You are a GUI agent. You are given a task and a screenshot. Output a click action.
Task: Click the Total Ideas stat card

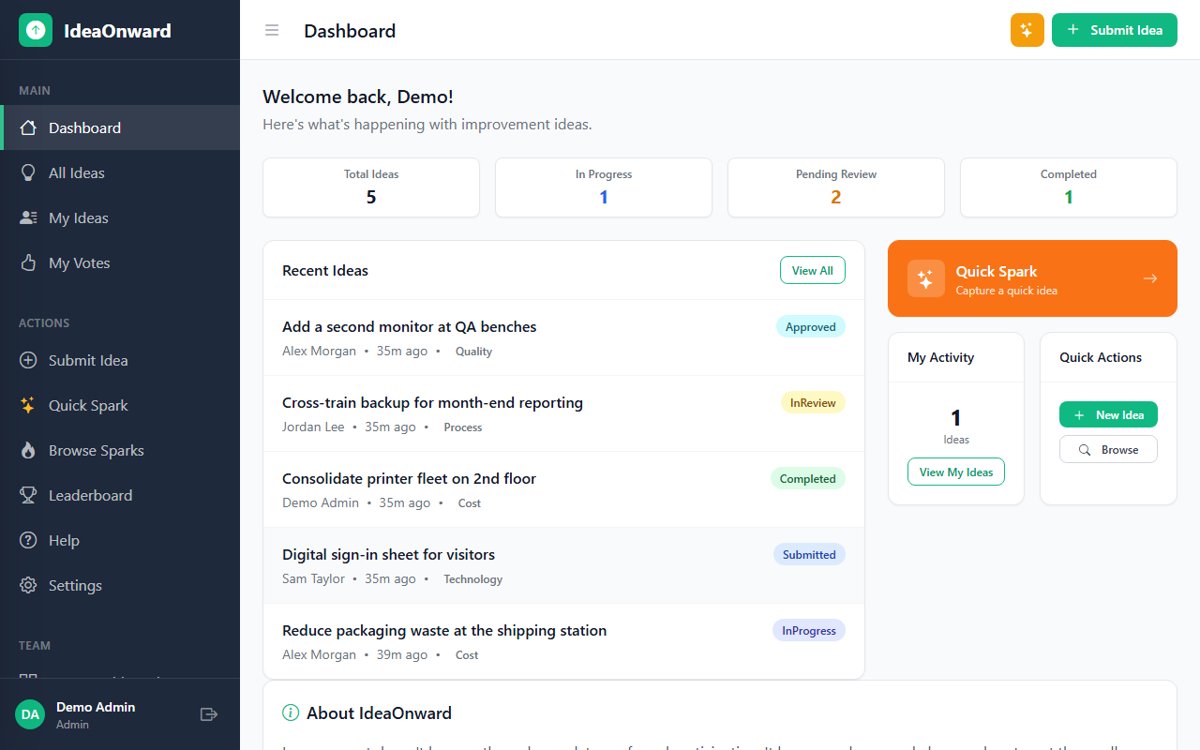(371, 187)
